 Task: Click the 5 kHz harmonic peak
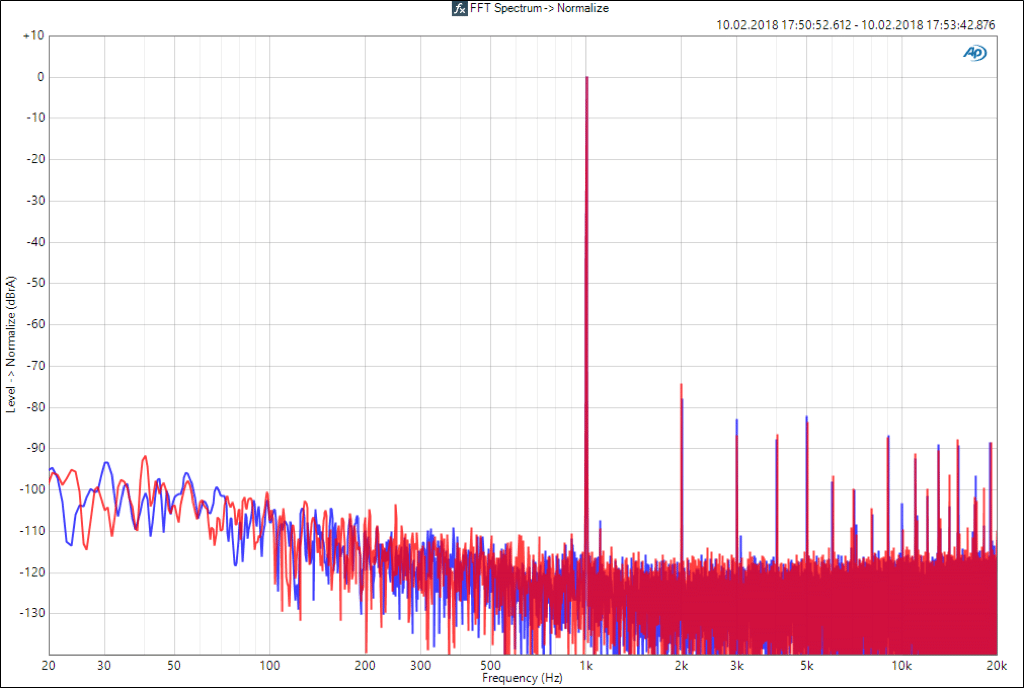tap(806, 417)
